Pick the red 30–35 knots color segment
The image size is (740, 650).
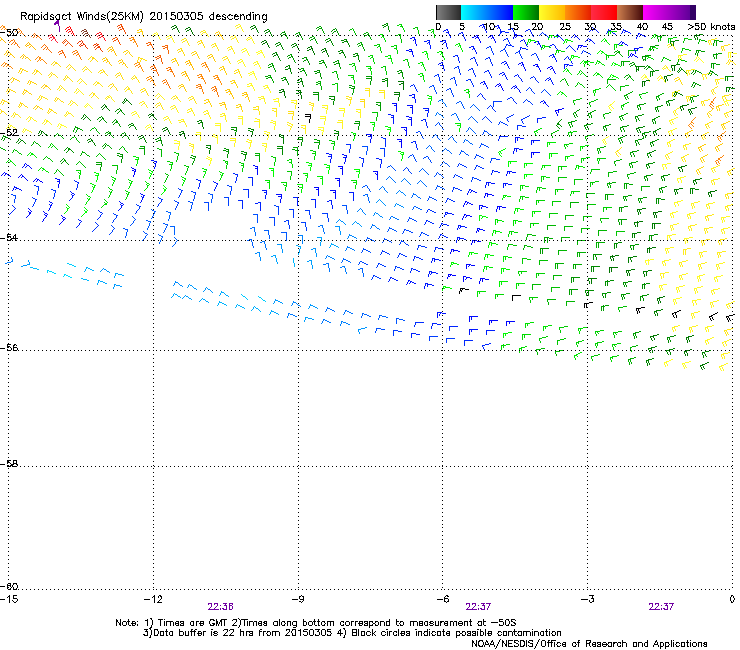point(604,12)
